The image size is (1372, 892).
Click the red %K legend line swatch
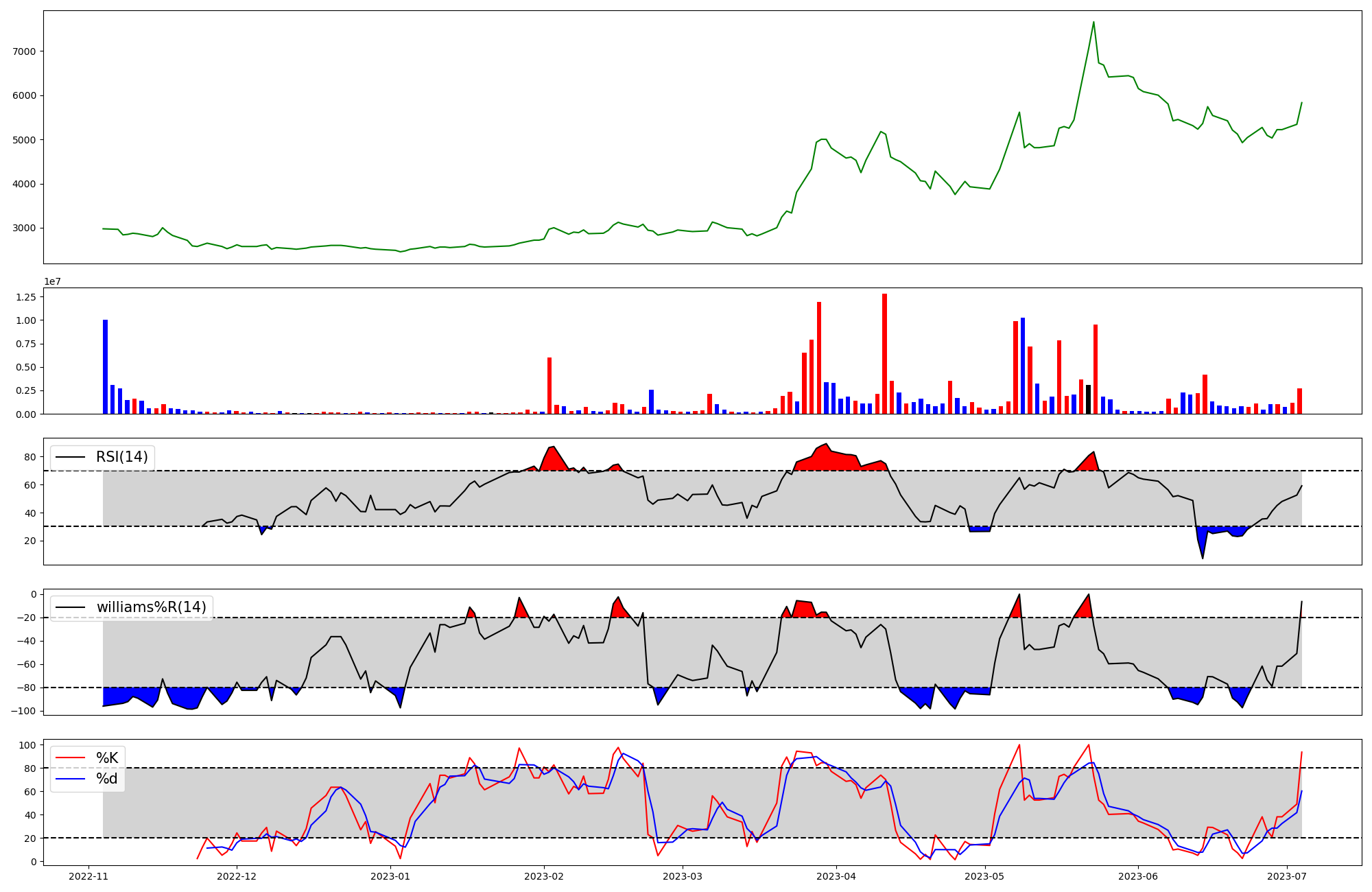tap(71, 758)
